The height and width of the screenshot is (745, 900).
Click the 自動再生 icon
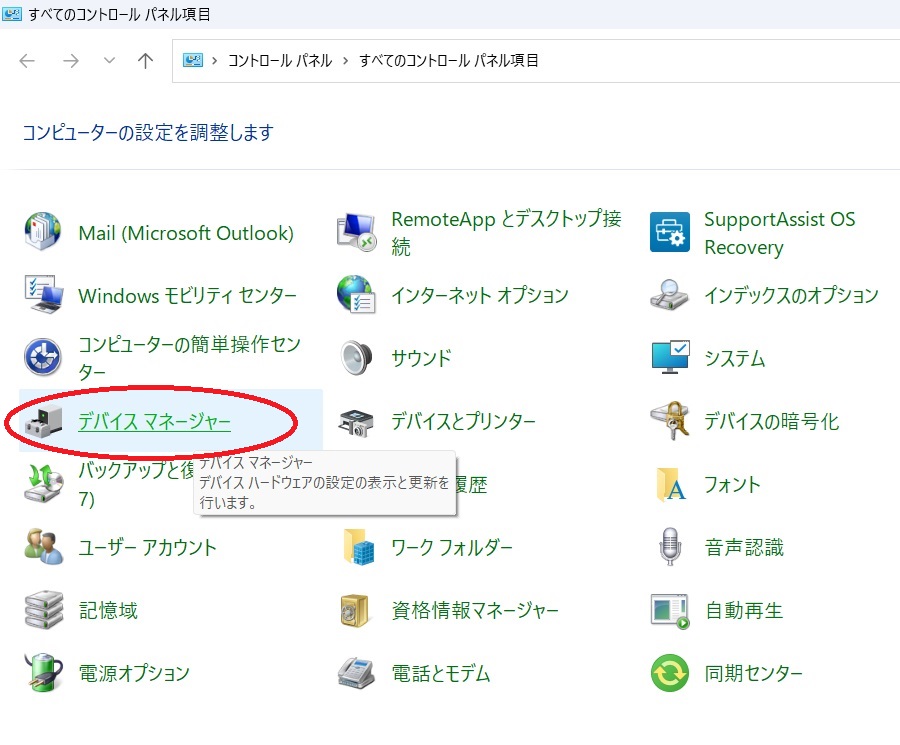coord(670,611)
